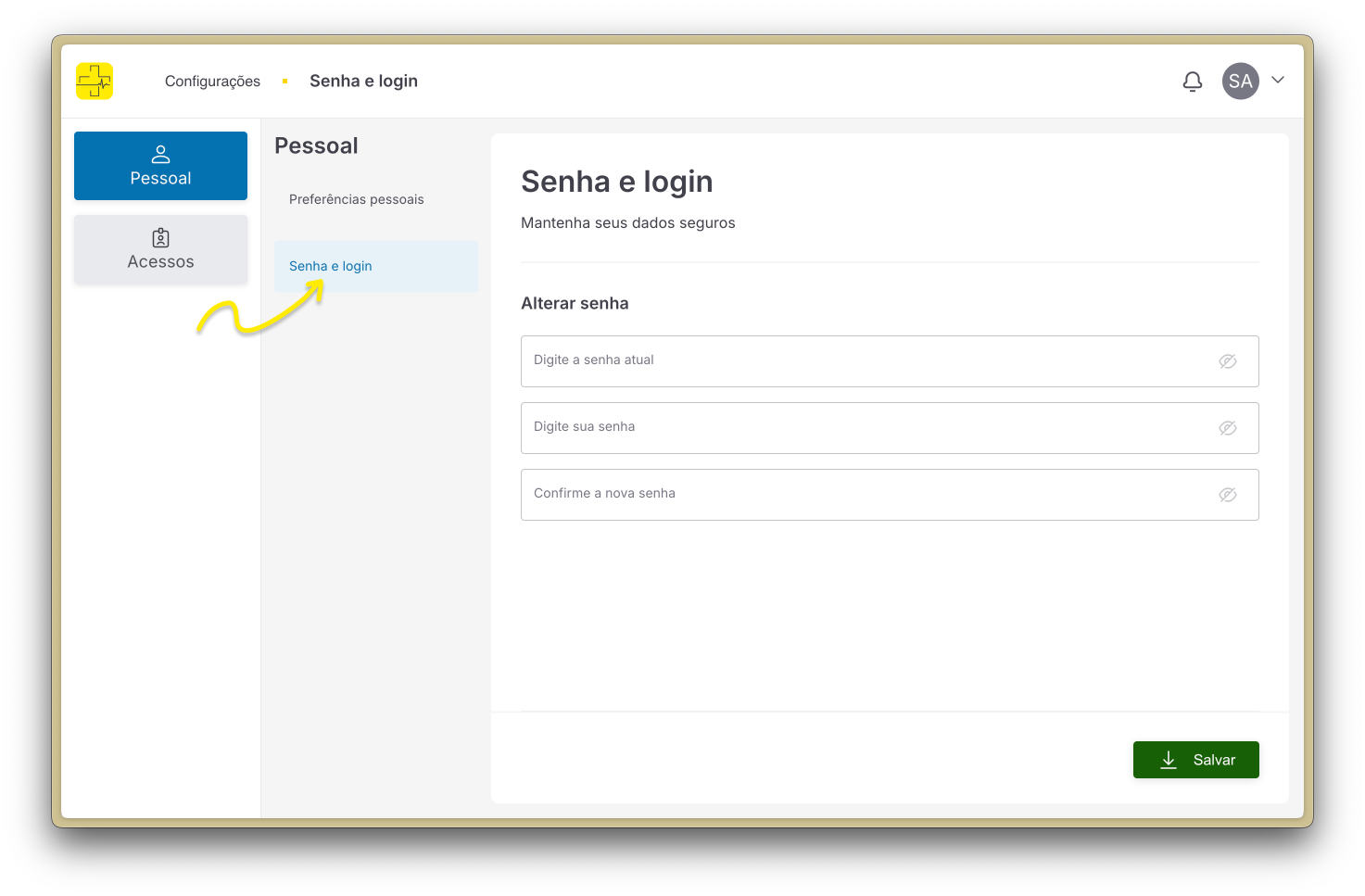Click the eye icon in current password field
The image size is (1365, 896).
[x=1228, y=361]
